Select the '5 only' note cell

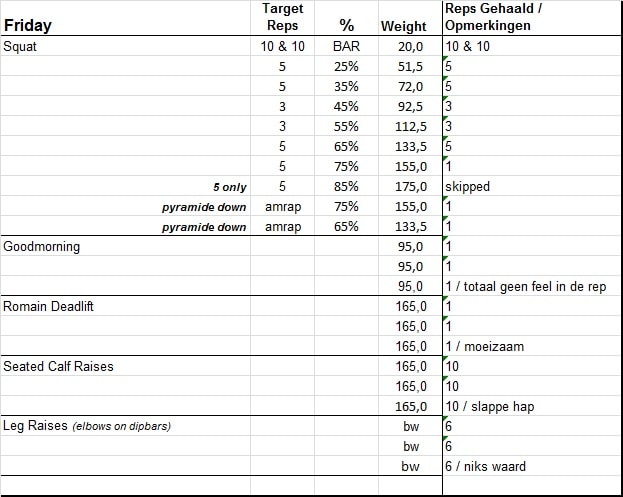[x=230, y=186]
